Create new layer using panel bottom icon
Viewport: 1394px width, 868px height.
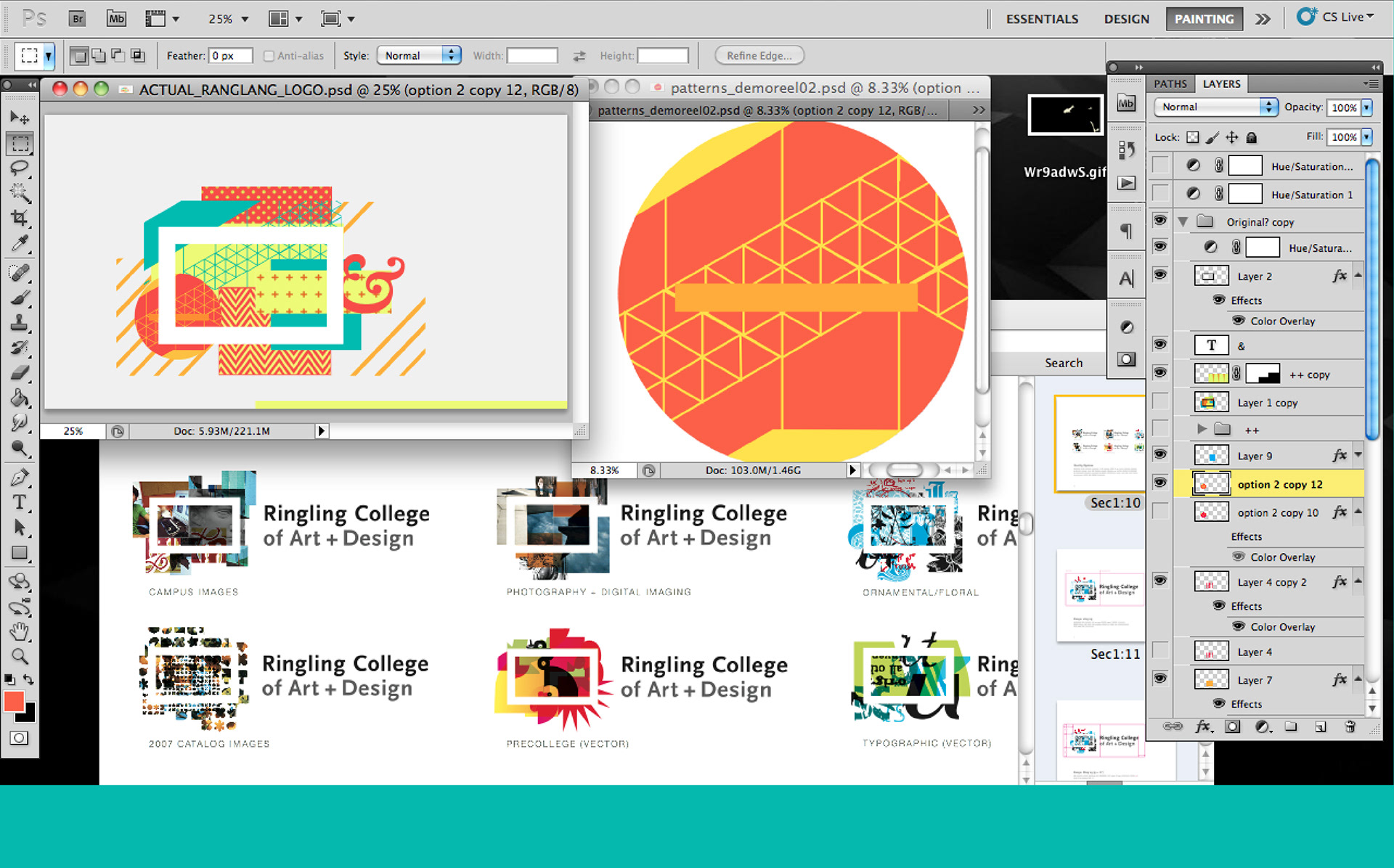coord(1320,726)
